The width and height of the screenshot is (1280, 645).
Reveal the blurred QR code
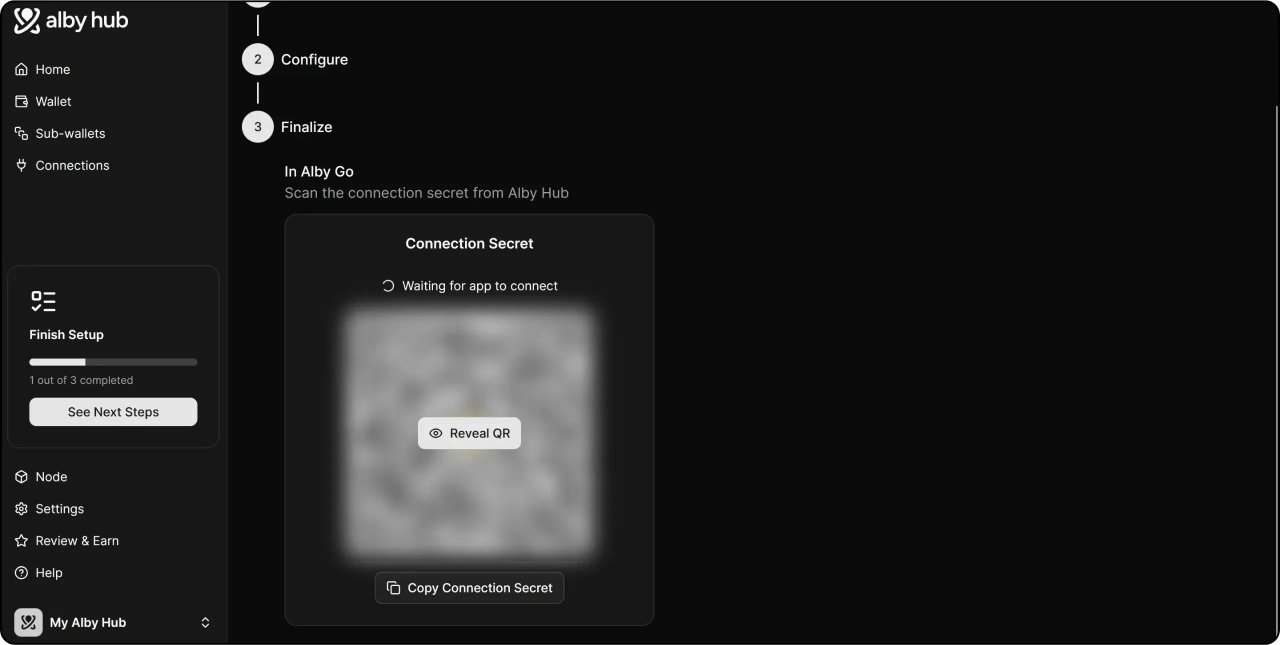[x=469, y=434]
